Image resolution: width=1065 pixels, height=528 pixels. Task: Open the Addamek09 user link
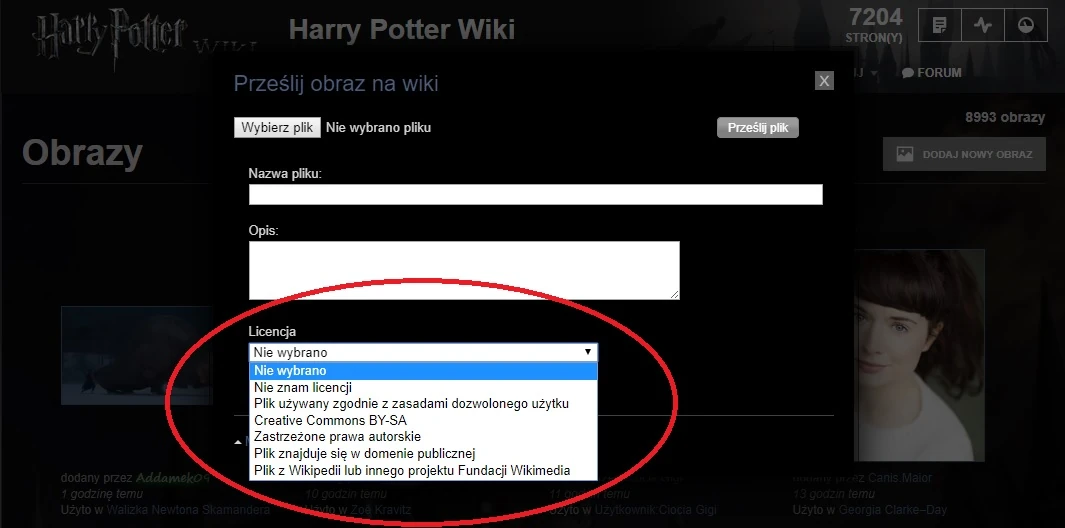(172, 478)
